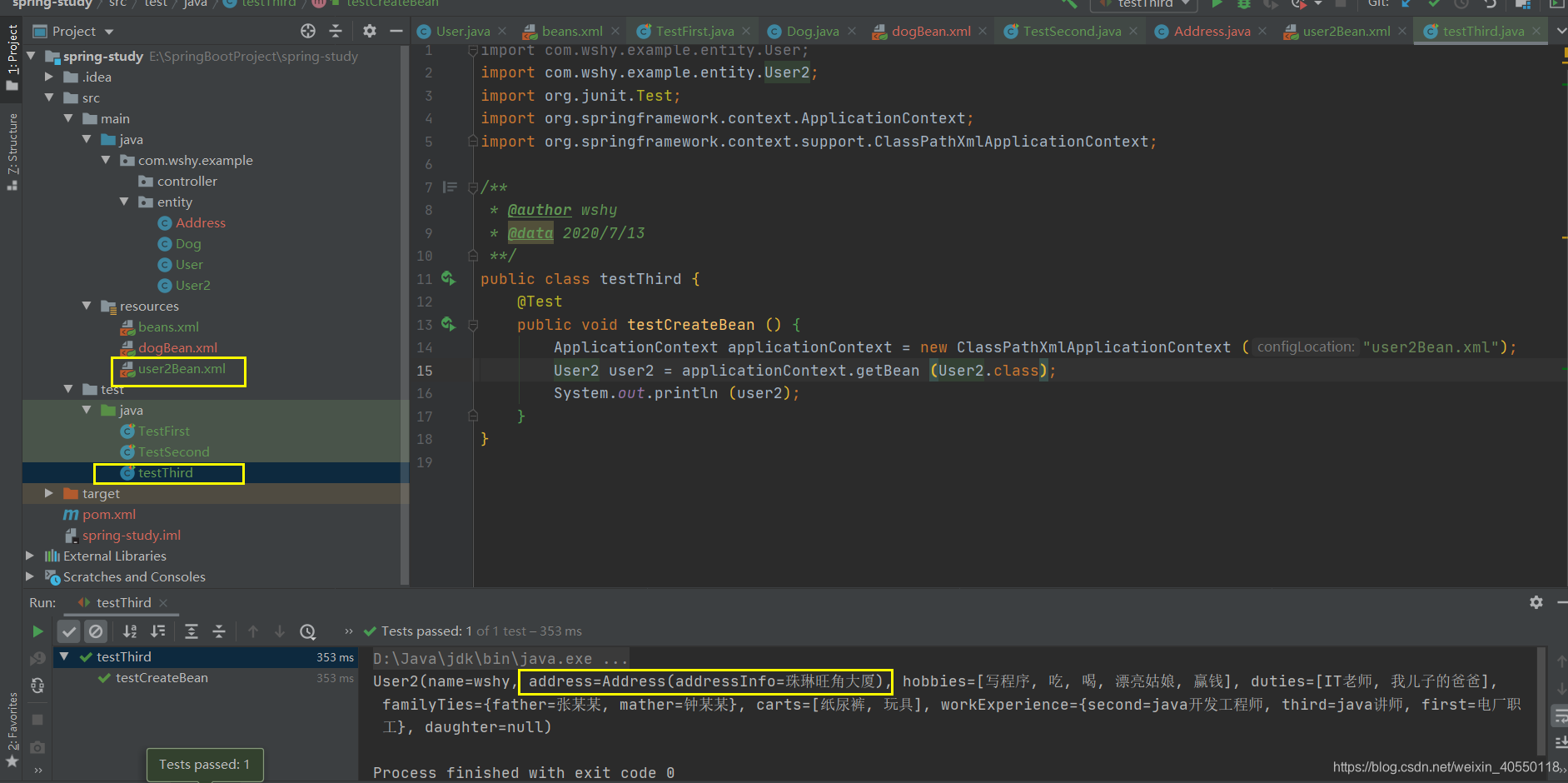1568x783 pixels.
Task: Collapse the resources folder
Action: click(x=87, y=306)
